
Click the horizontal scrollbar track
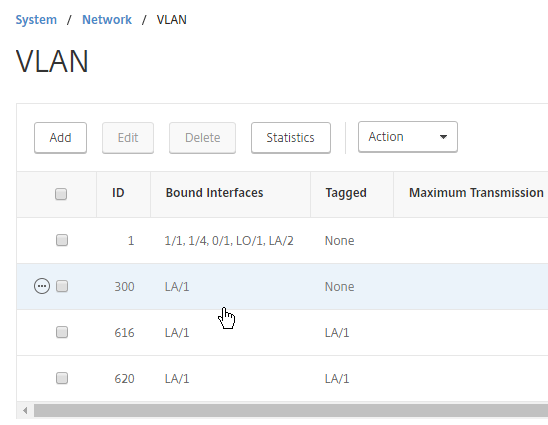point(291,410)
